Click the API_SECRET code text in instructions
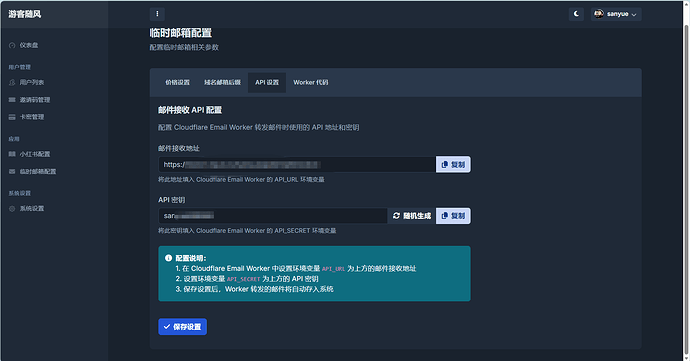The width and height of the screenshot is (690, 361). tap(244, 279)
